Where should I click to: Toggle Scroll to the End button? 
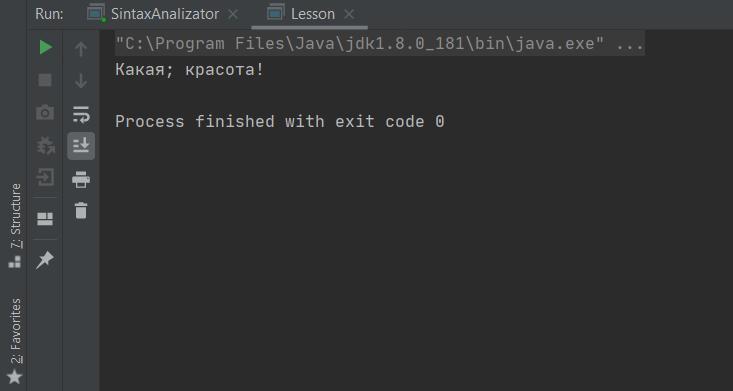click(81, 146)
